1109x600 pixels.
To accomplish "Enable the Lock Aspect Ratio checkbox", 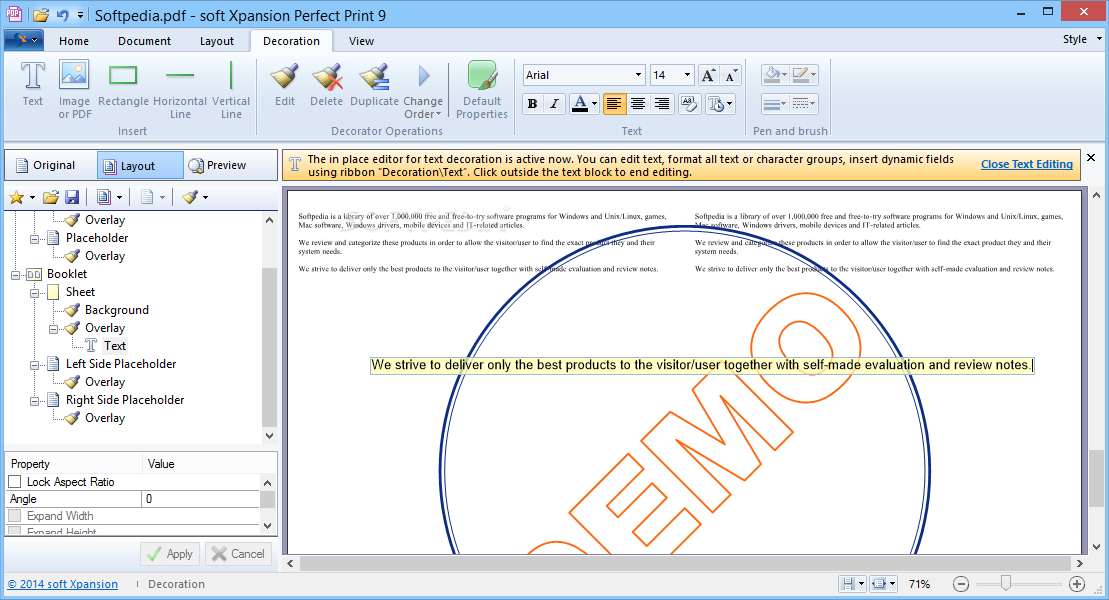I will coord(15,482).
